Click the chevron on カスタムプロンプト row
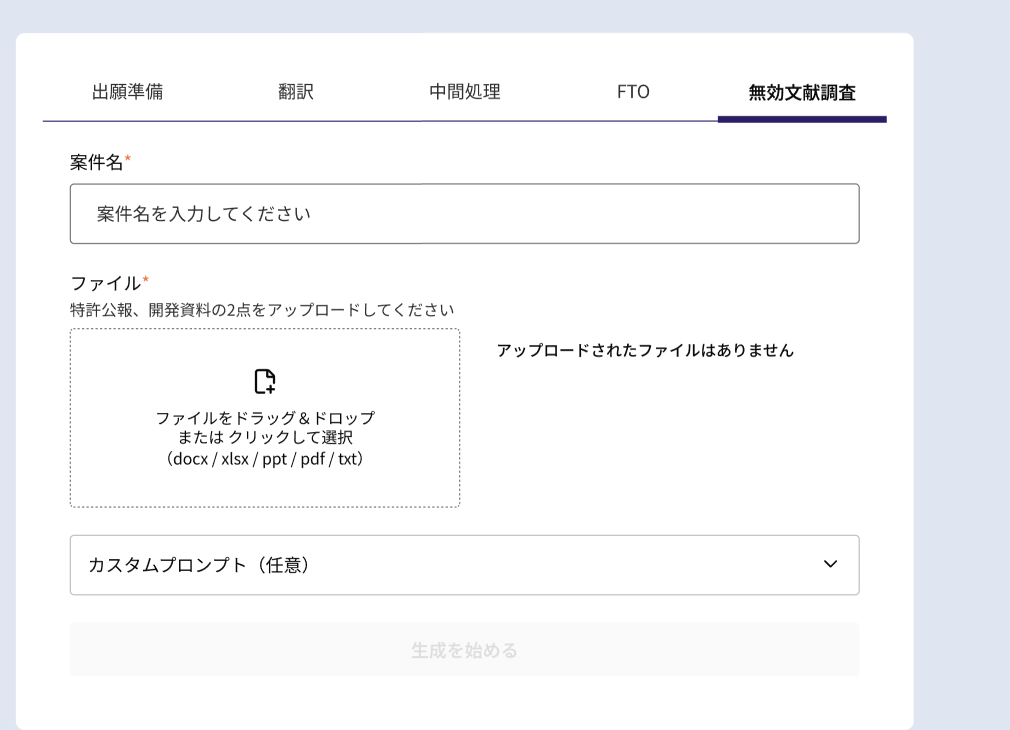The image size is (1010, 730). click(830, 564)
